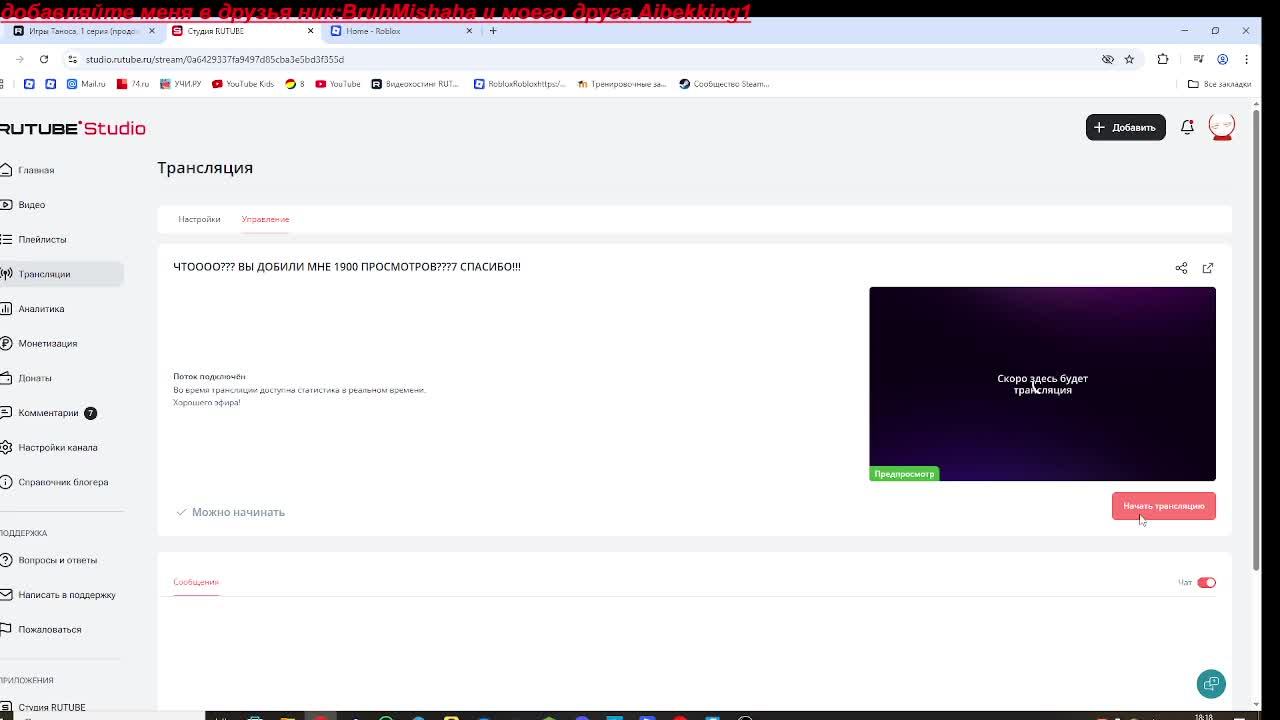The image size is (1280, 720).
Task: Open the user avatar menu
Action: pos(1221,126)
